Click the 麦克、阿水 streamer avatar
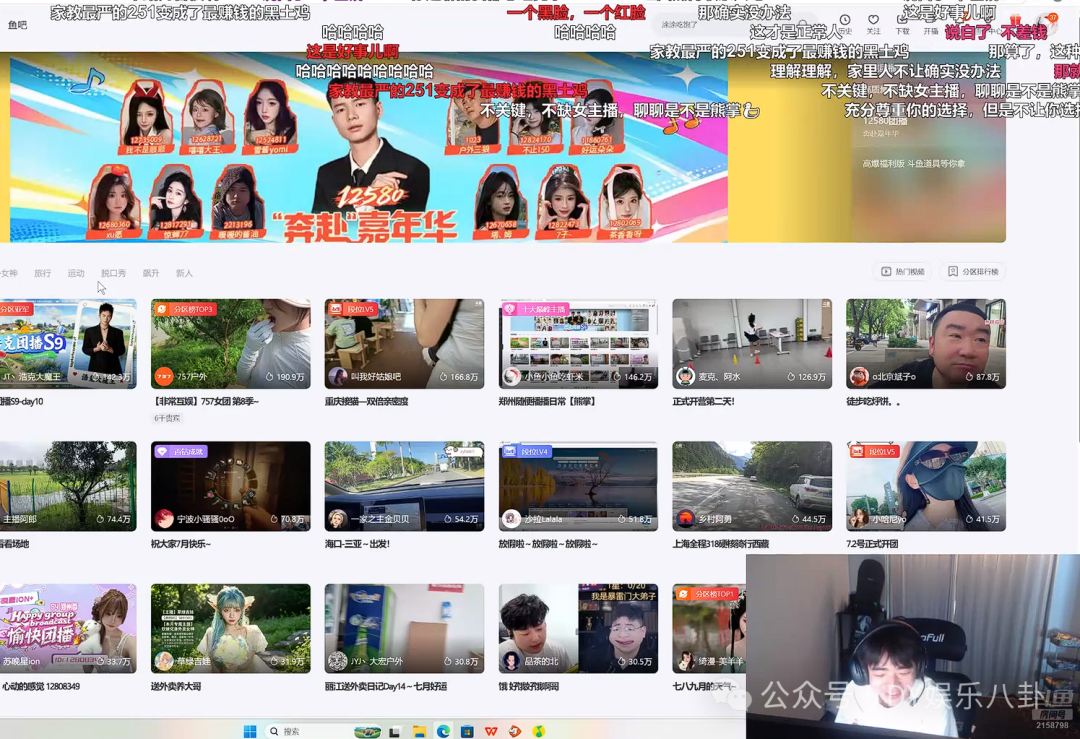1080x739 pixels. [685, 377]
